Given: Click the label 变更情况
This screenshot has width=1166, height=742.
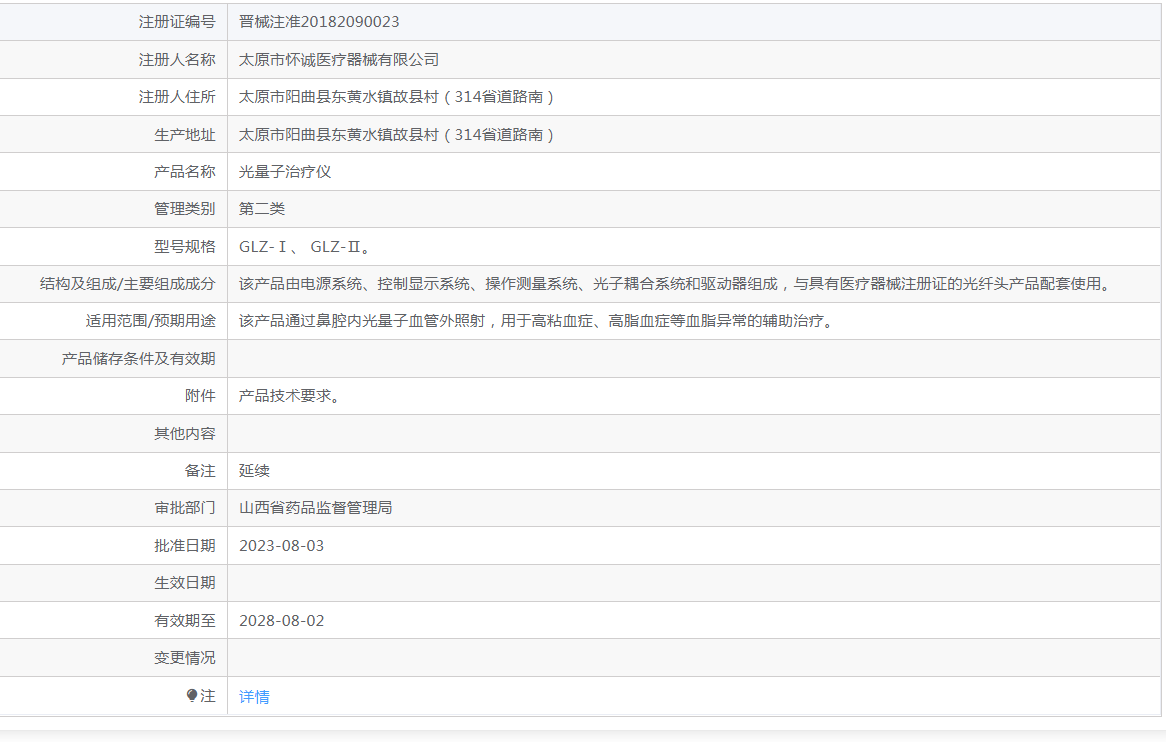Looking at the screenshot, I should pyautogui.click(x=184, y=658).
